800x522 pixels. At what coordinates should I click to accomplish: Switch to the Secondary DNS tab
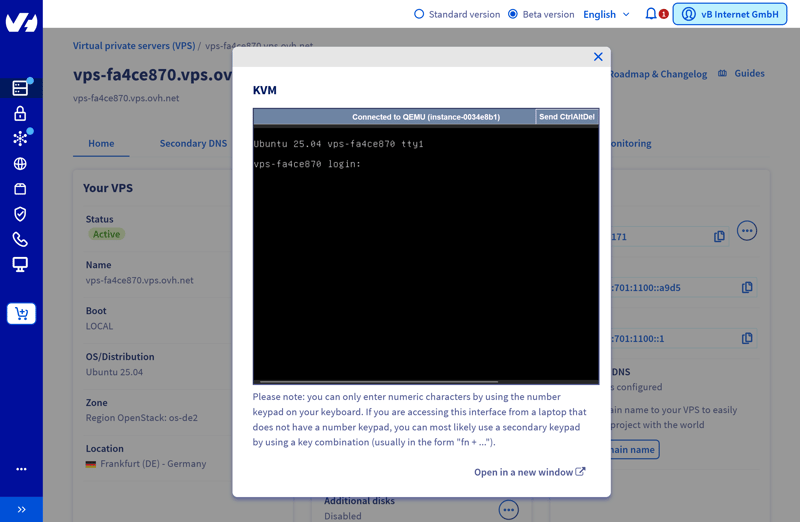[x=193, y=143]
